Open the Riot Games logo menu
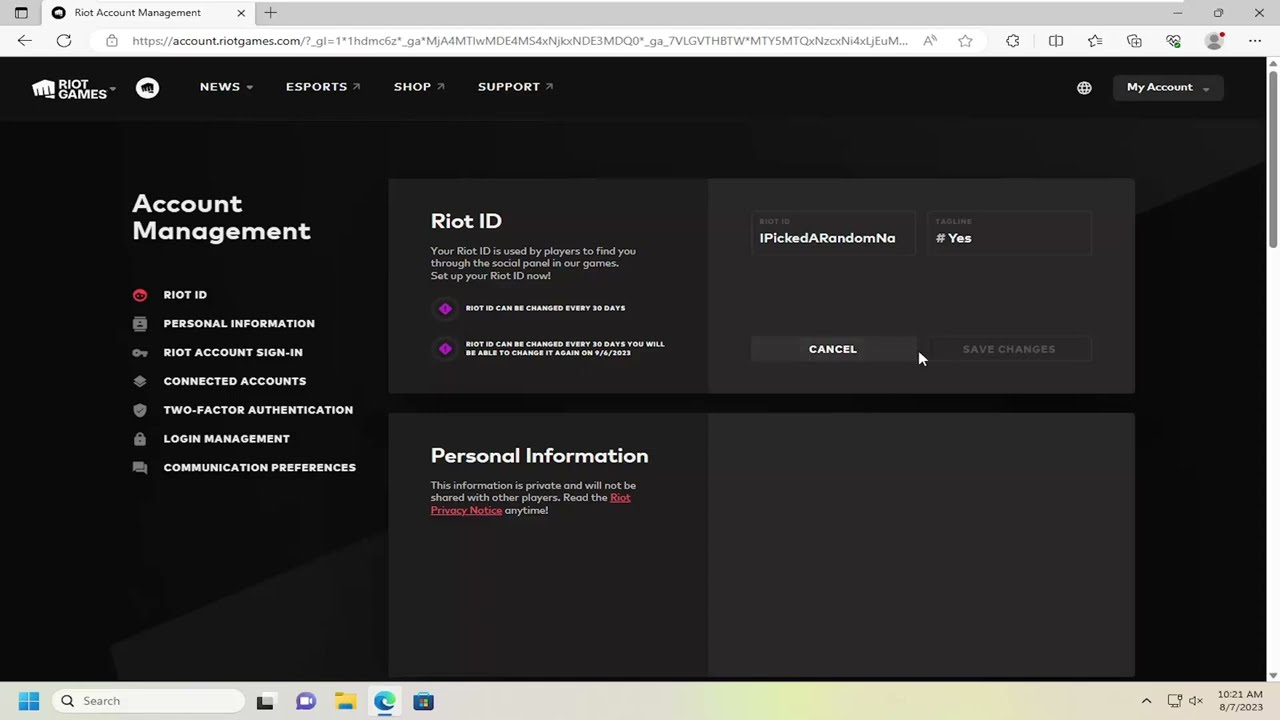The width and height of the screenshot is (1280, 720). 74,88
